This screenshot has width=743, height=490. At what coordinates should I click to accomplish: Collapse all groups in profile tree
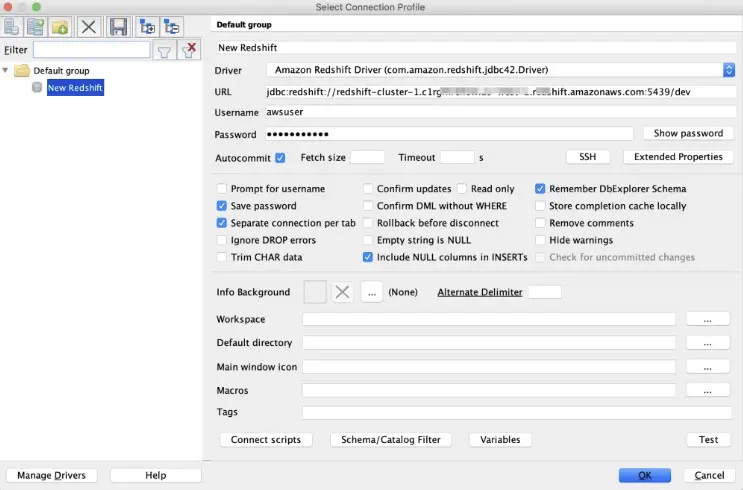tap(172, 27)
